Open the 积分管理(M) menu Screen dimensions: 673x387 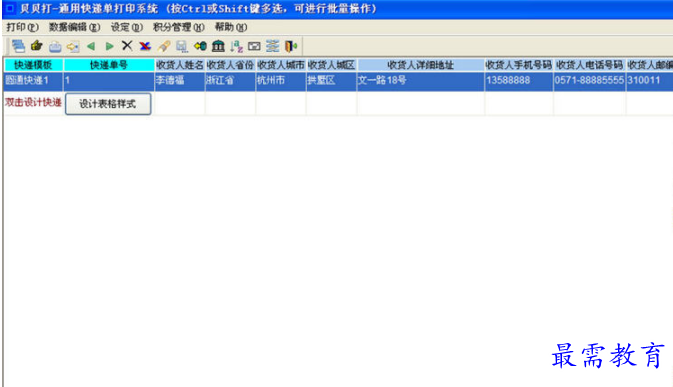179,27
